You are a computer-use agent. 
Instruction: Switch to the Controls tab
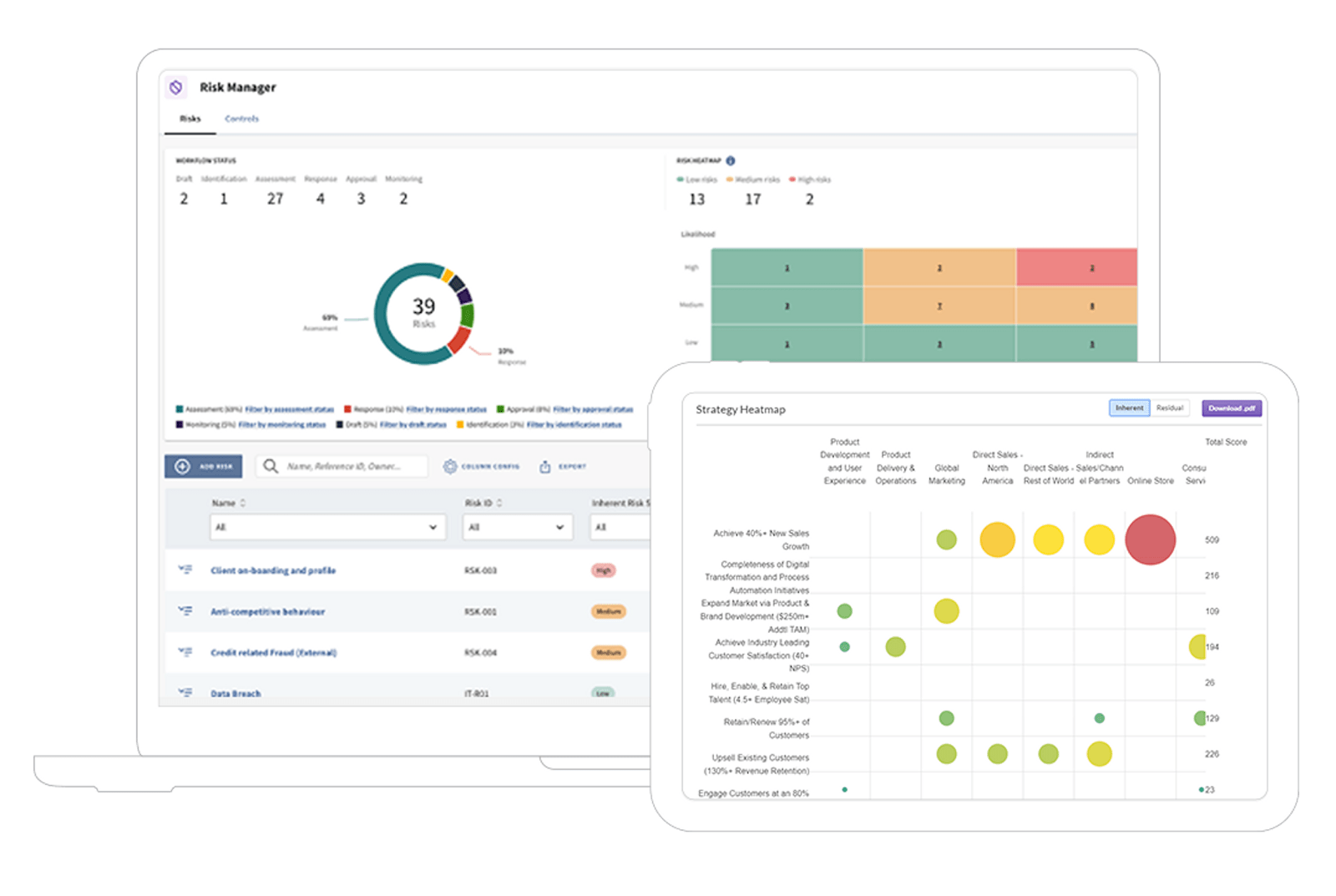pyautogui.click(x=242, y=118)
